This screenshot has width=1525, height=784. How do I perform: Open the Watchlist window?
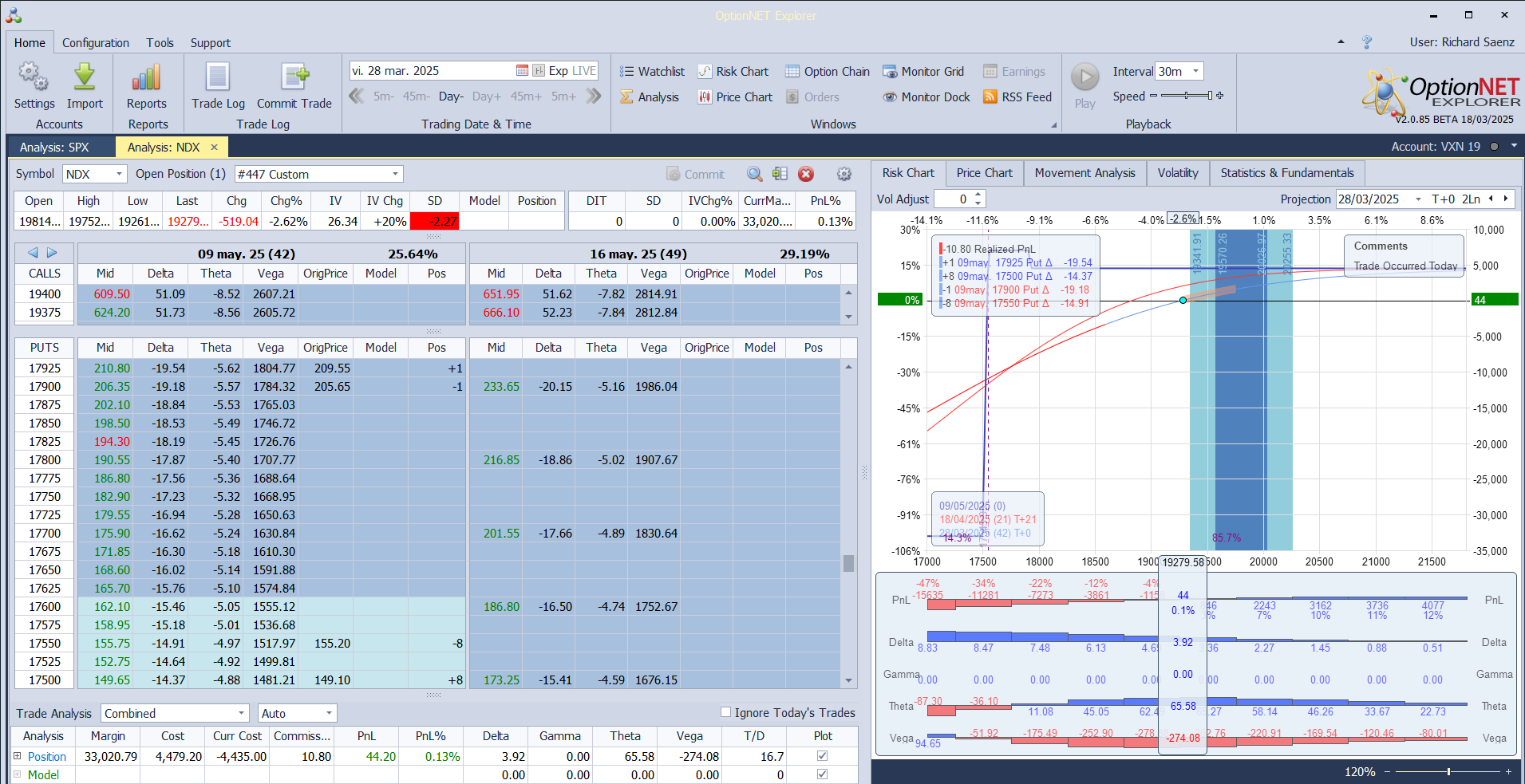point(652,71)
